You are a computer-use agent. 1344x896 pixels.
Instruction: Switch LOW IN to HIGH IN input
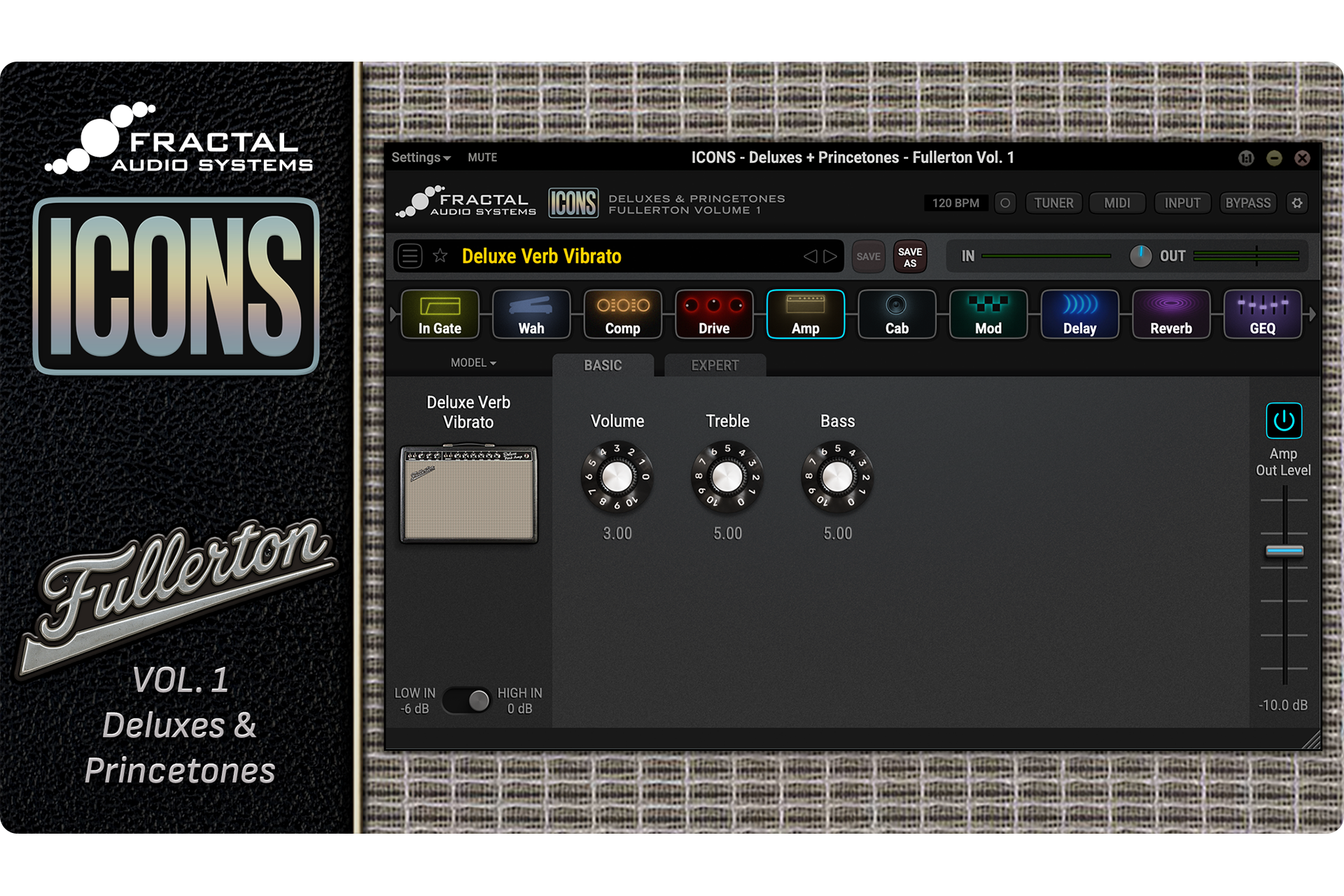tap(467, 700)
